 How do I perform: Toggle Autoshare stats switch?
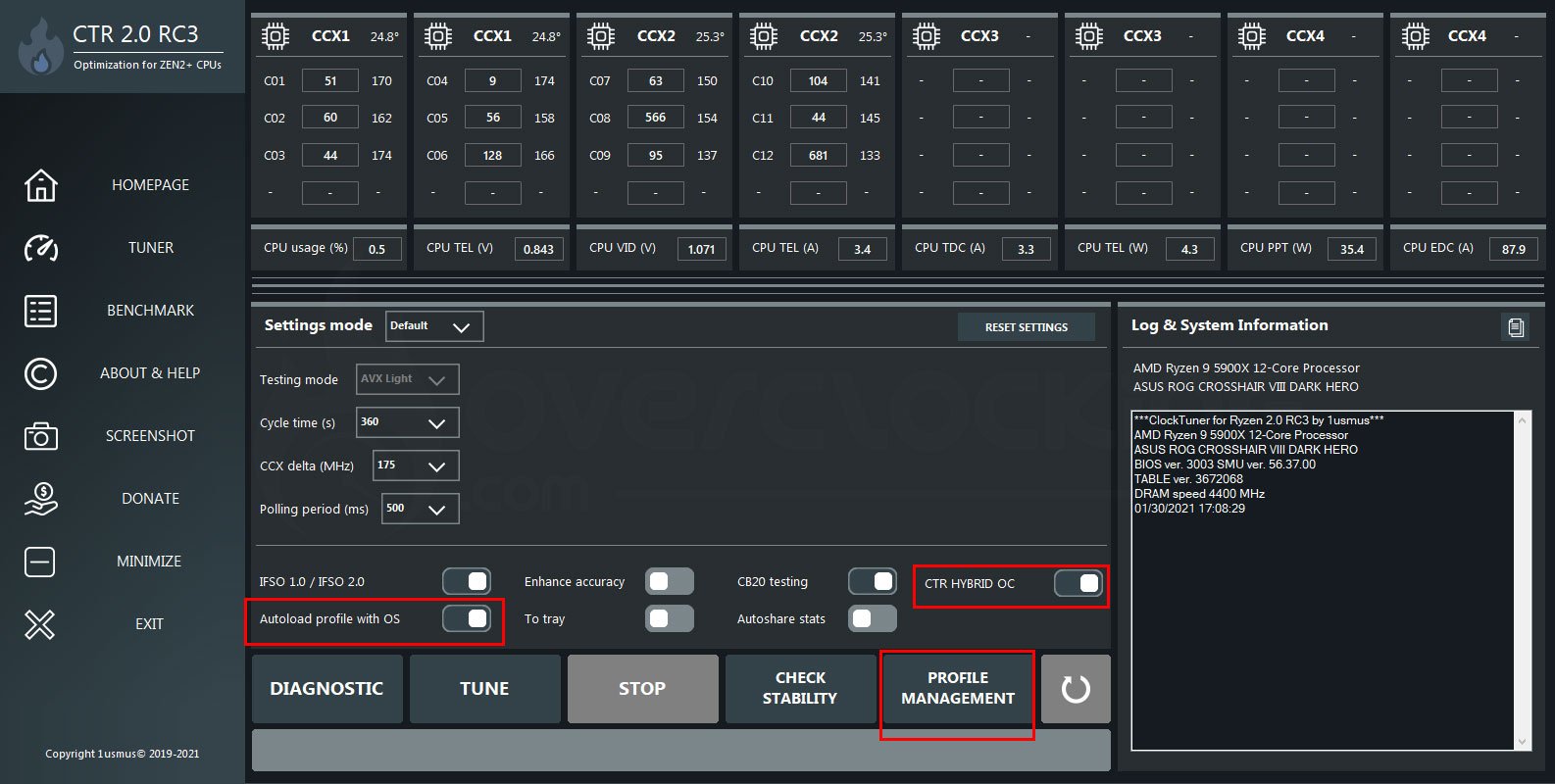[x=873, y=618]
